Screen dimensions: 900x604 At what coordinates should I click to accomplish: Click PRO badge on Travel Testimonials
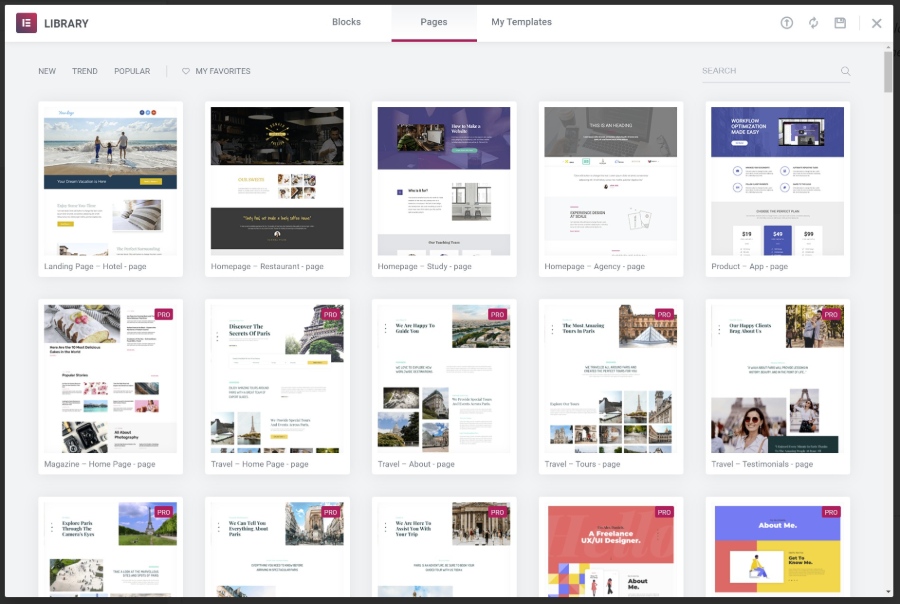tap(831, 315)
